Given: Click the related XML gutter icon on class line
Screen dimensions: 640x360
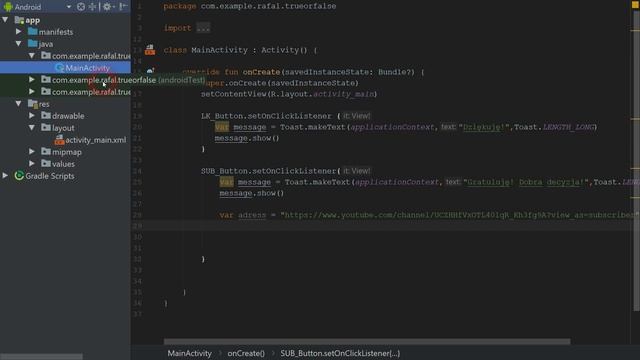Looking at the screenshot, I should coord(150,50).
